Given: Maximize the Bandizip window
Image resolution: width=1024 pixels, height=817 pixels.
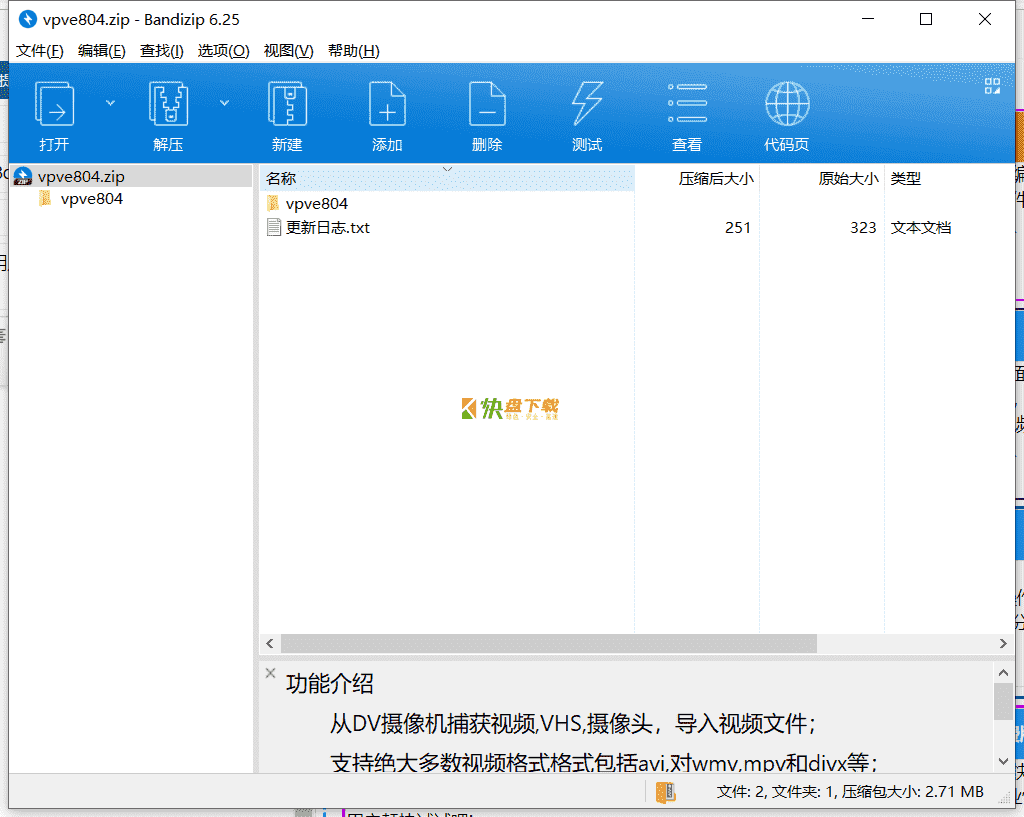Looking at the screenshot, I should (925, 20).
